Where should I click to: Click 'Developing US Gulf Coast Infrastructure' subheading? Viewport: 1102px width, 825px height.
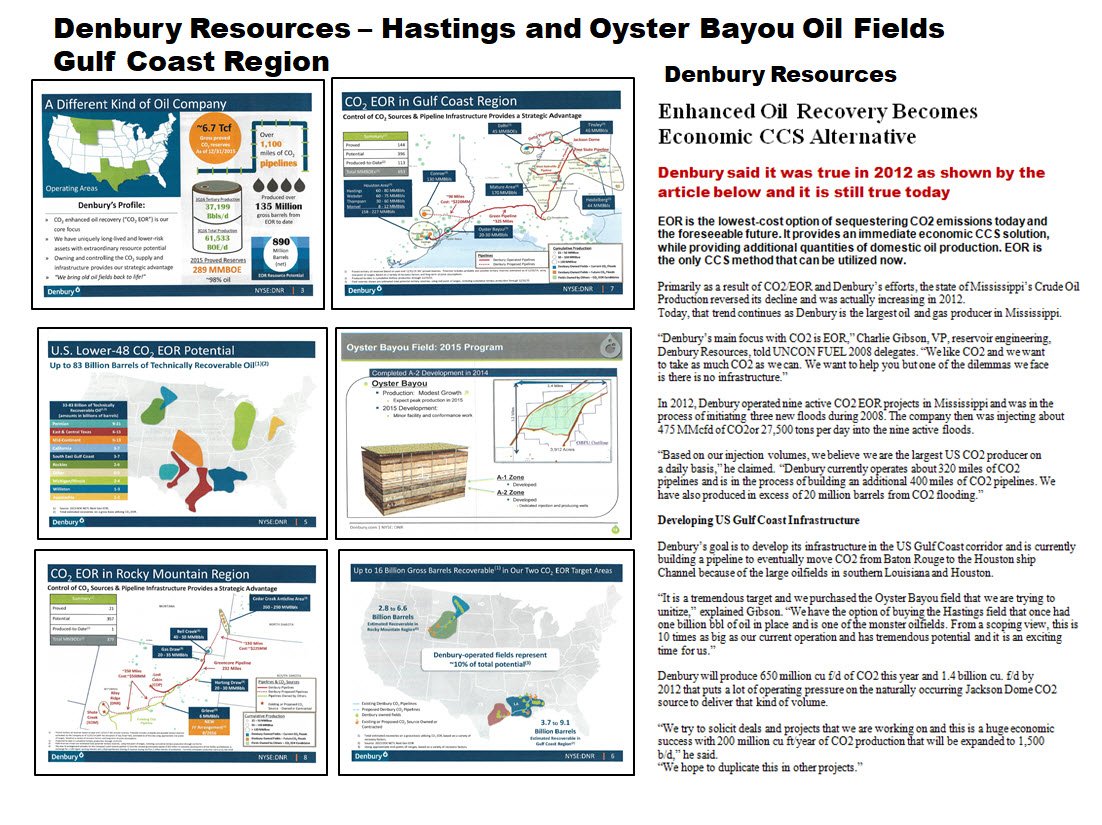click(758, 520)
